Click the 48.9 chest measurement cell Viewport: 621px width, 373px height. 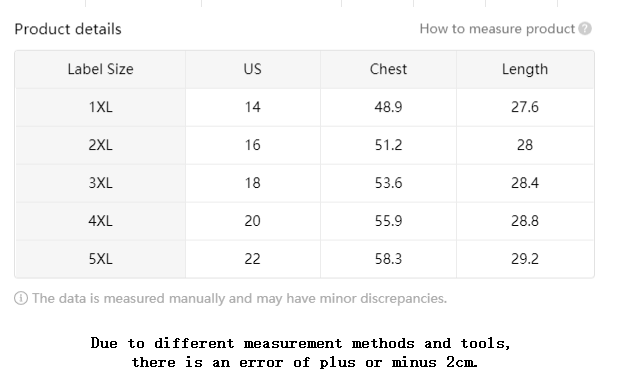pos(388,107)
